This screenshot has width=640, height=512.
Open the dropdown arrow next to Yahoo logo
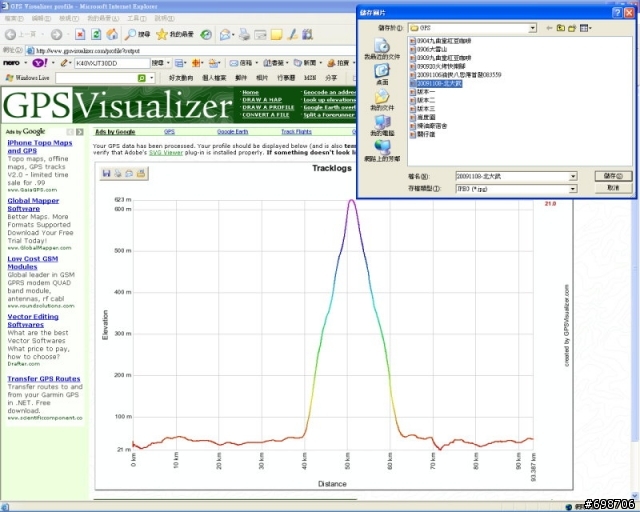pos(53,63)
